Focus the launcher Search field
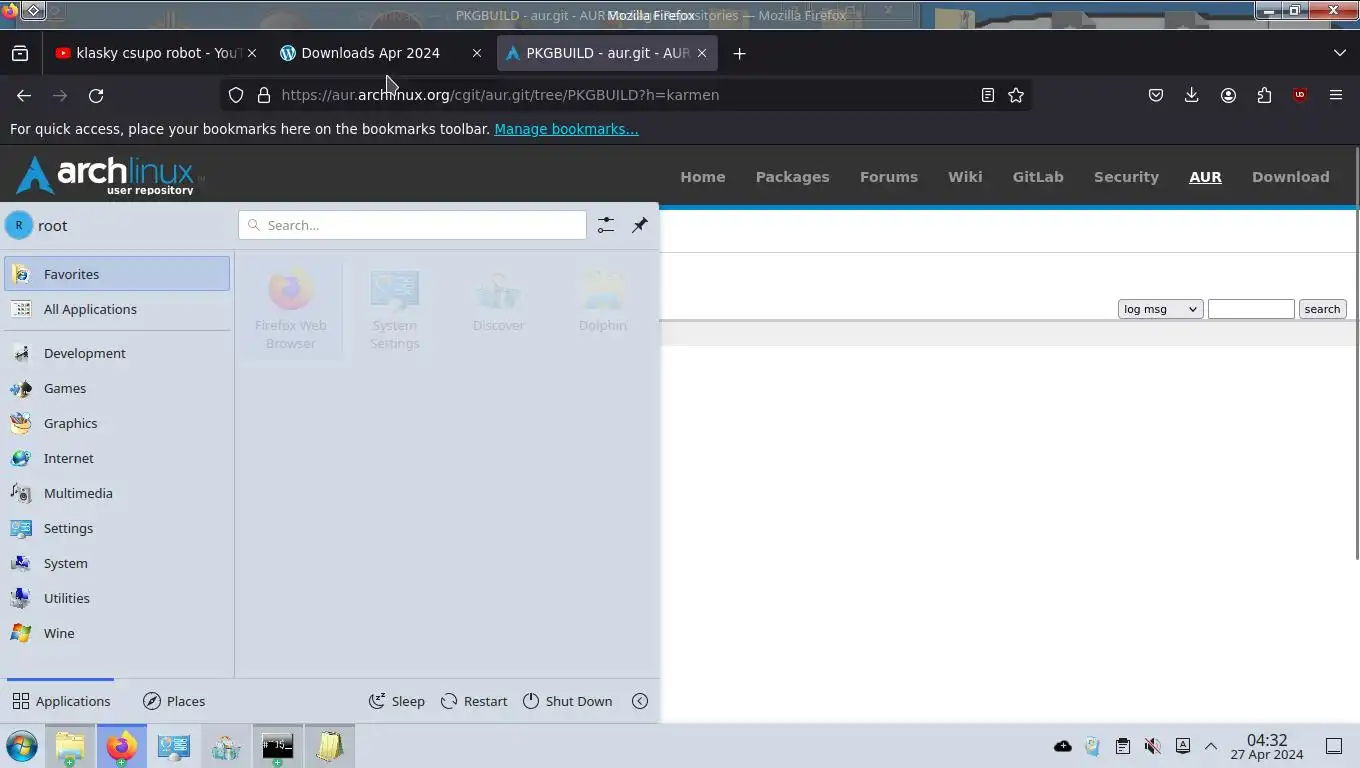The width and height of the screenshot is (1360, 768). tap(412, 225)
